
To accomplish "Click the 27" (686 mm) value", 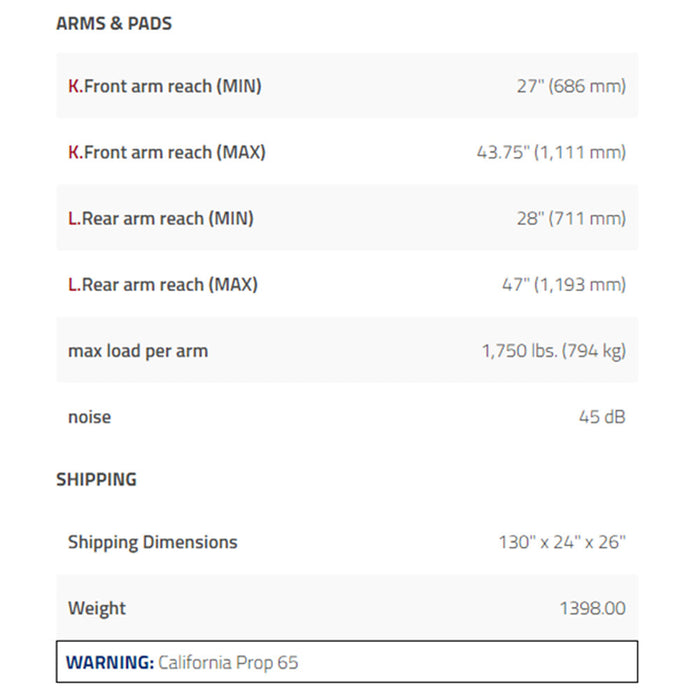I will click(x=571, y=86).
